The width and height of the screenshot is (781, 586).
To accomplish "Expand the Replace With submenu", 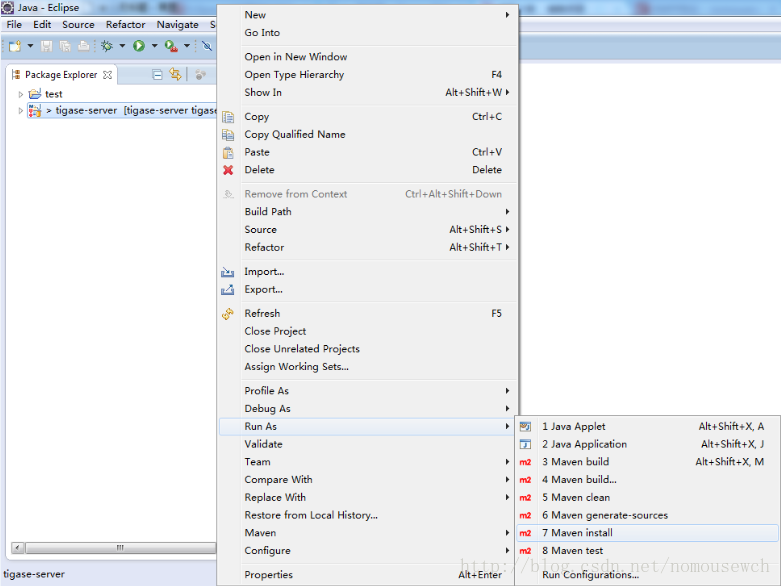I will (368, 497).
